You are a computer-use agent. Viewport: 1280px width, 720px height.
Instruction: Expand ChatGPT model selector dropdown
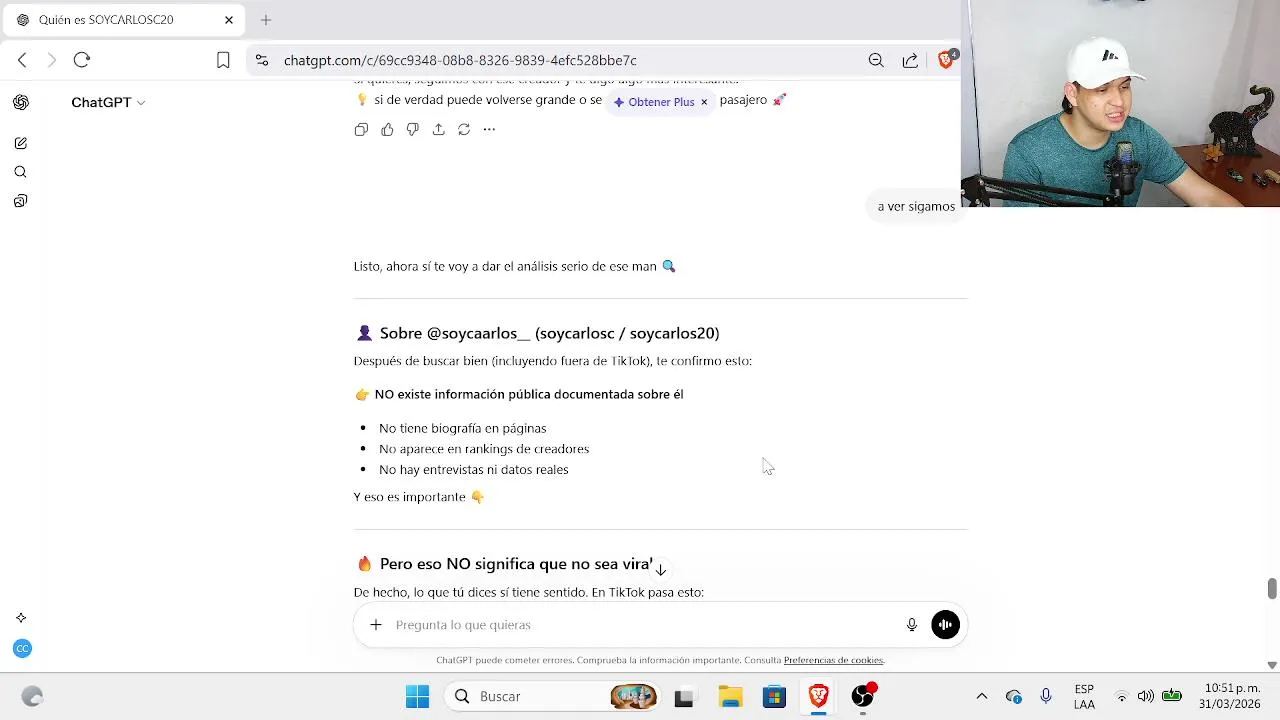coord(108,102)
